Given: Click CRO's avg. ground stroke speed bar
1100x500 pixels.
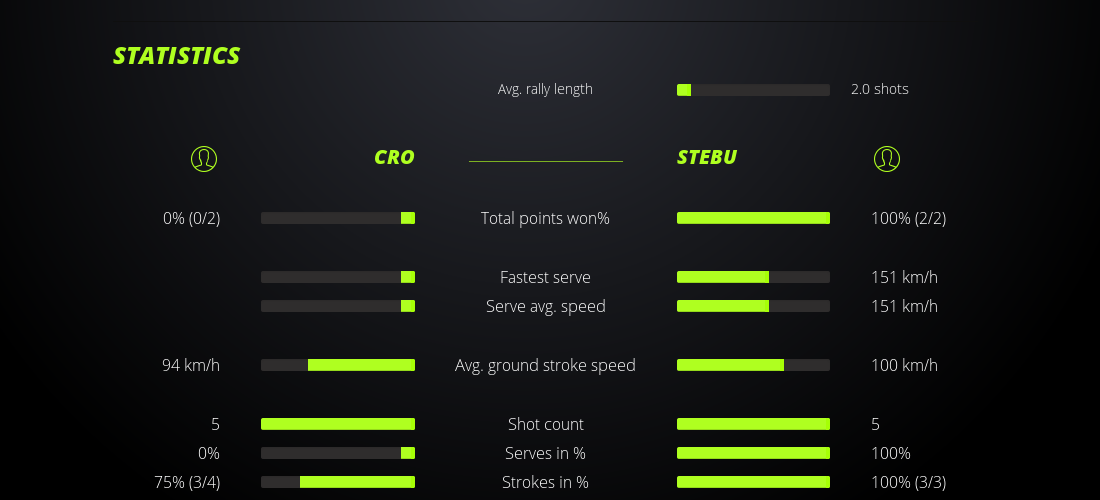Looking at the screenshot, I should [x=338, y=365].
